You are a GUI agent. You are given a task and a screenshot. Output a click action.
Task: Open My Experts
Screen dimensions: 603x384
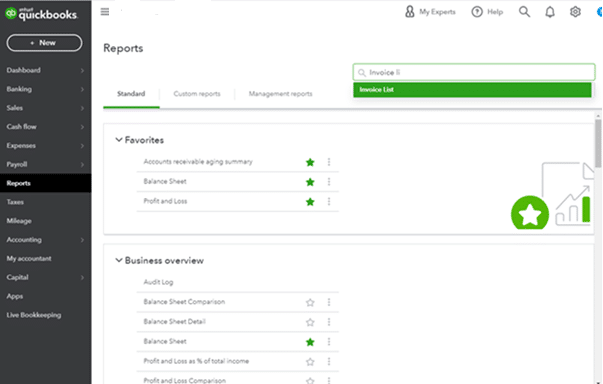coord(430,12)
